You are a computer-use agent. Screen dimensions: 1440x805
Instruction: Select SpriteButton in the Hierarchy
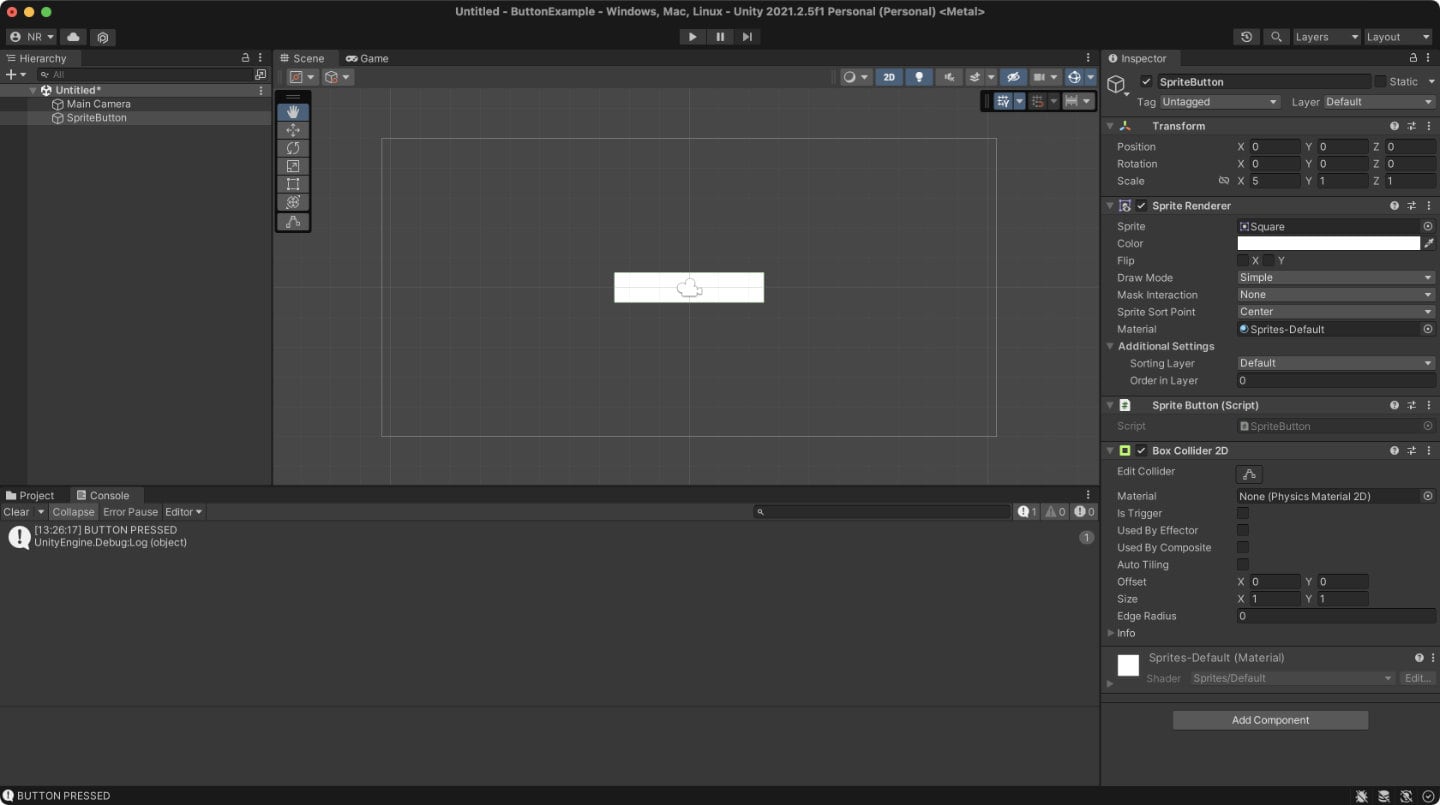coord(95,117)
